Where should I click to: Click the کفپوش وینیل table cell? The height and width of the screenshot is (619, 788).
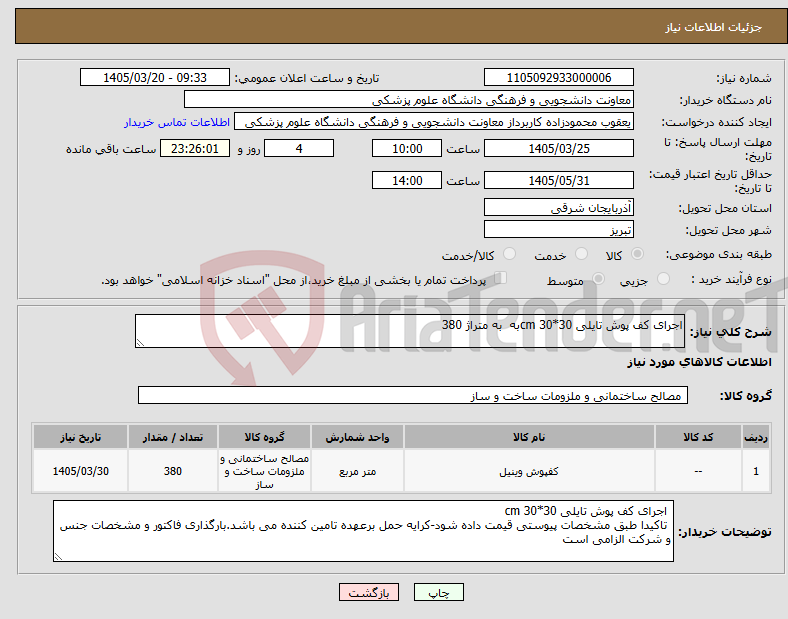(x=529, y=471)
